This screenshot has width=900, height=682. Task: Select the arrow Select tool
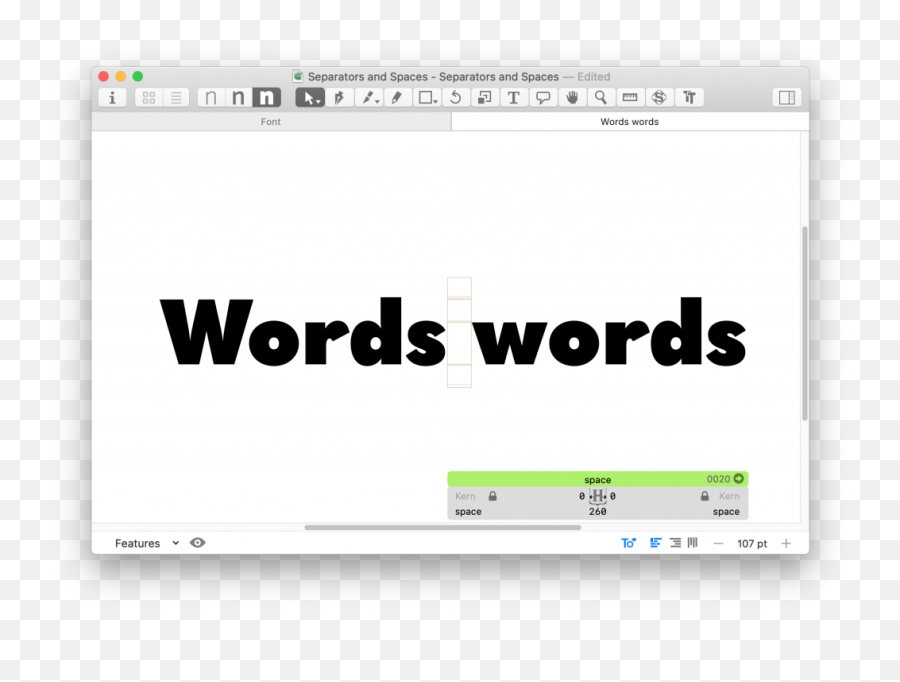pos(310,98)
